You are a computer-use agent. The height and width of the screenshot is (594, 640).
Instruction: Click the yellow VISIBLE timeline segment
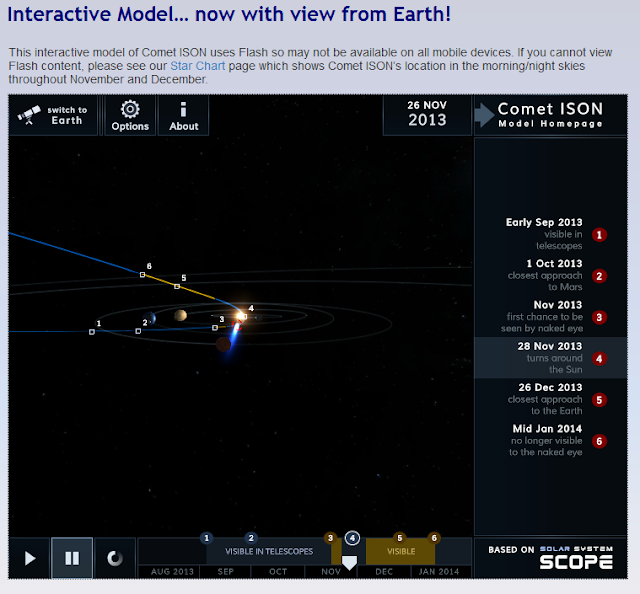(x=401, y=551)
